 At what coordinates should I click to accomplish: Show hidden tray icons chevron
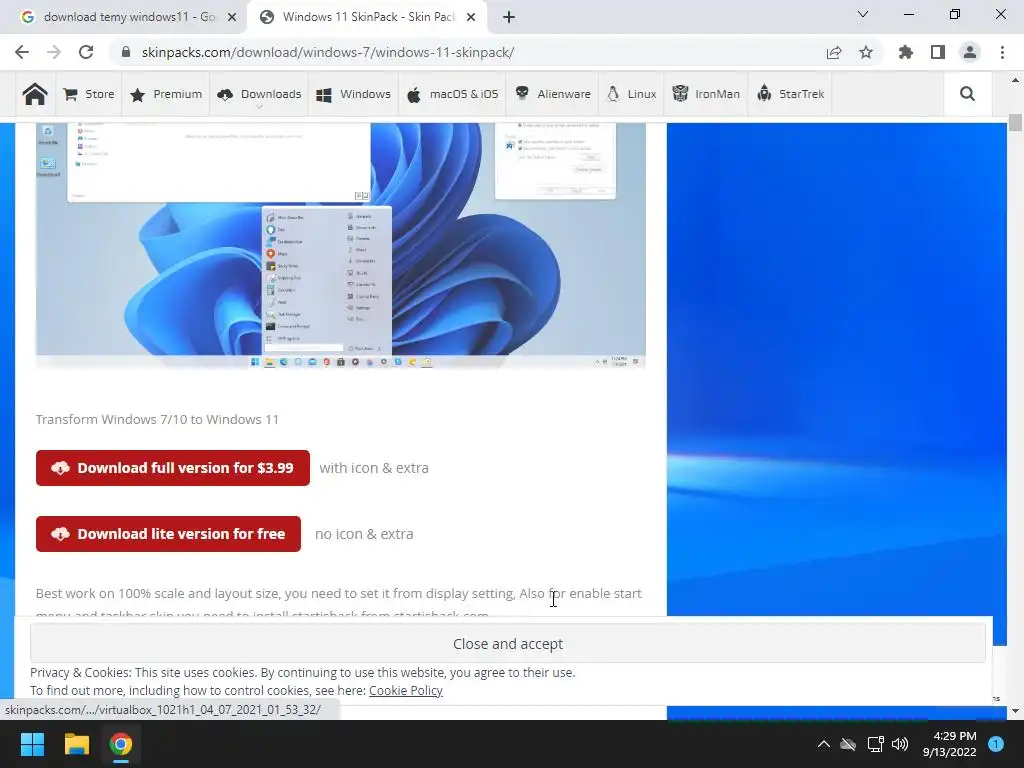coord(824,744)
